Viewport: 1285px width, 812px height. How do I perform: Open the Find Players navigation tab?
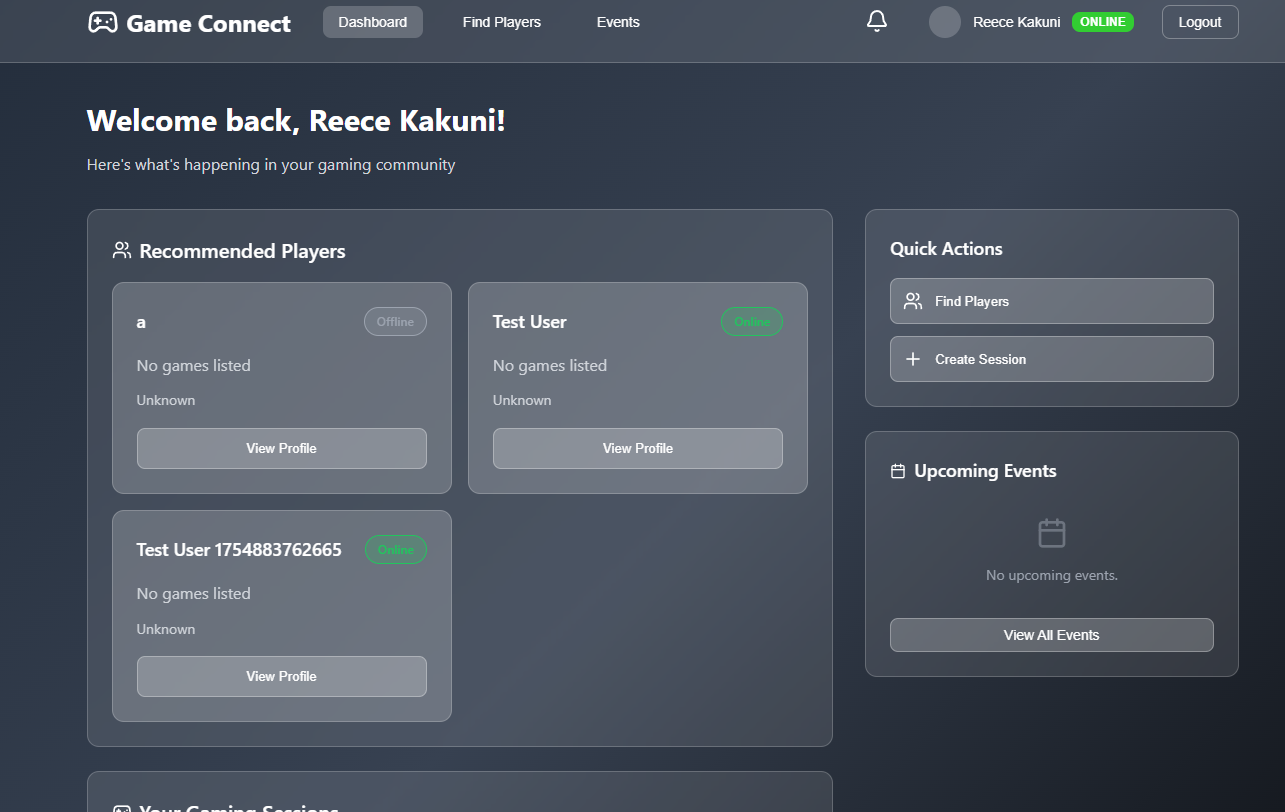point(501,22)
